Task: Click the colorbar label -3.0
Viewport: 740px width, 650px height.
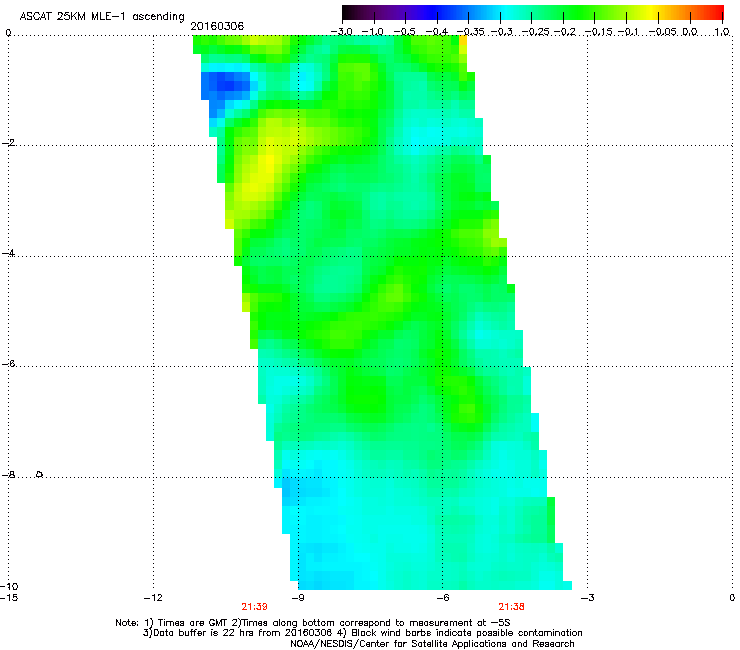Action: point(342,32)
